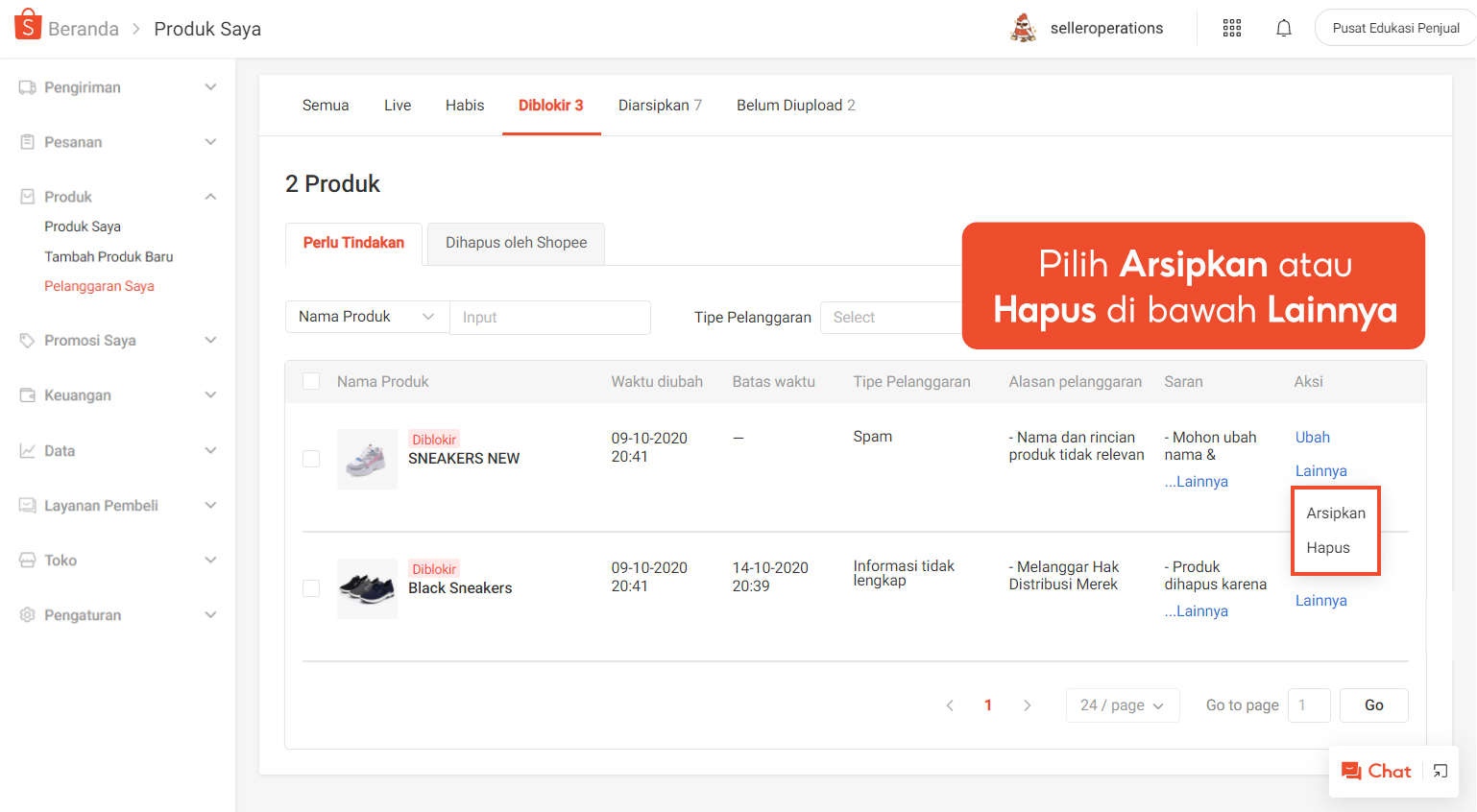Open the Tipe Pelanggaran select dropdown
Screen dimensions: 1477x812
click(891, 317)
